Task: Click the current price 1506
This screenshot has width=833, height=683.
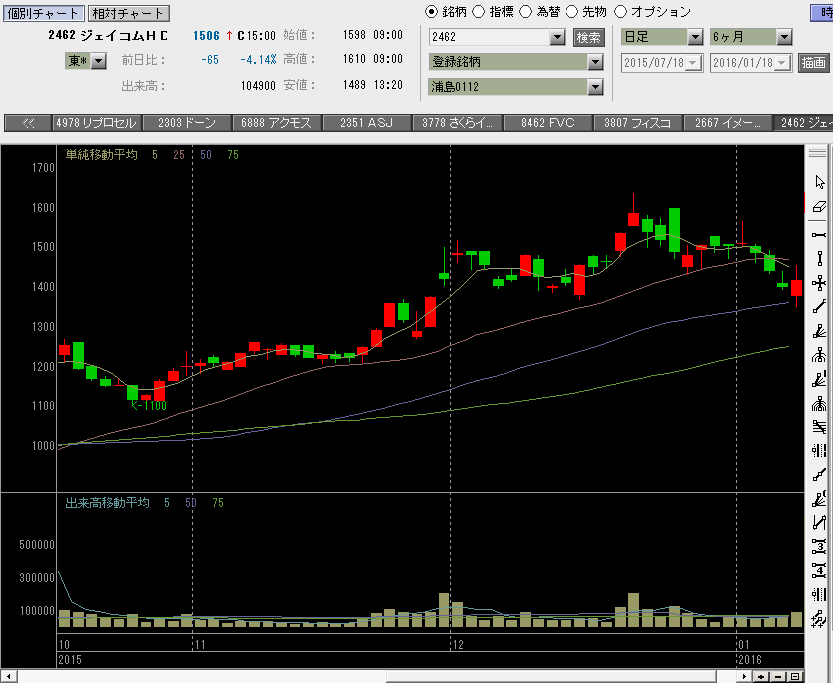Action: click(206, 36)
